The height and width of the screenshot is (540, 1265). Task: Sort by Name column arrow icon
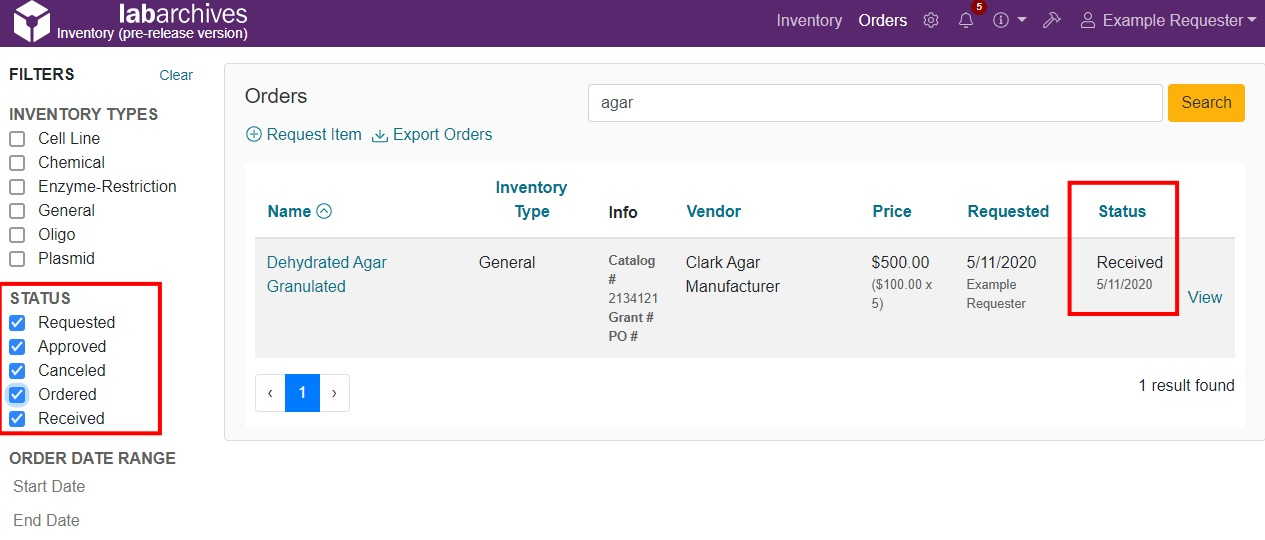click(x=324, y=211)
